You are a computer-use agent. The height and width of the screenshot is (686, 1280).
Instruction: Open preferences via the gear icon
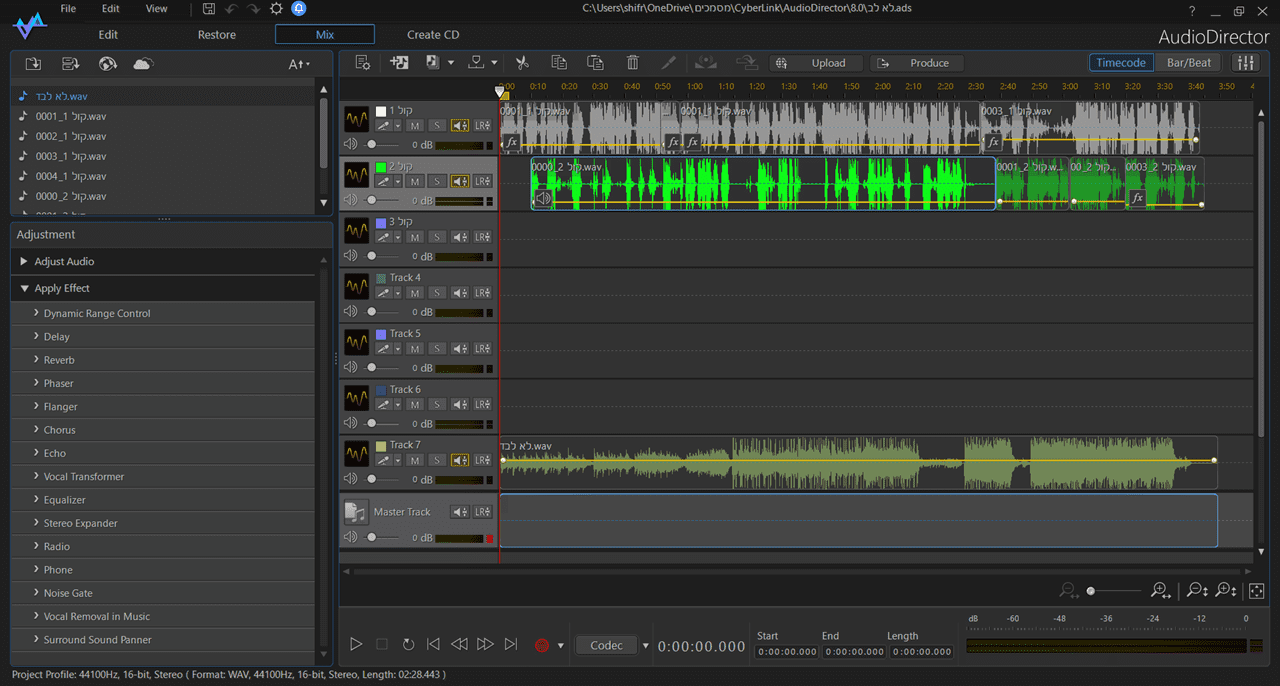(x=277, y=9)
